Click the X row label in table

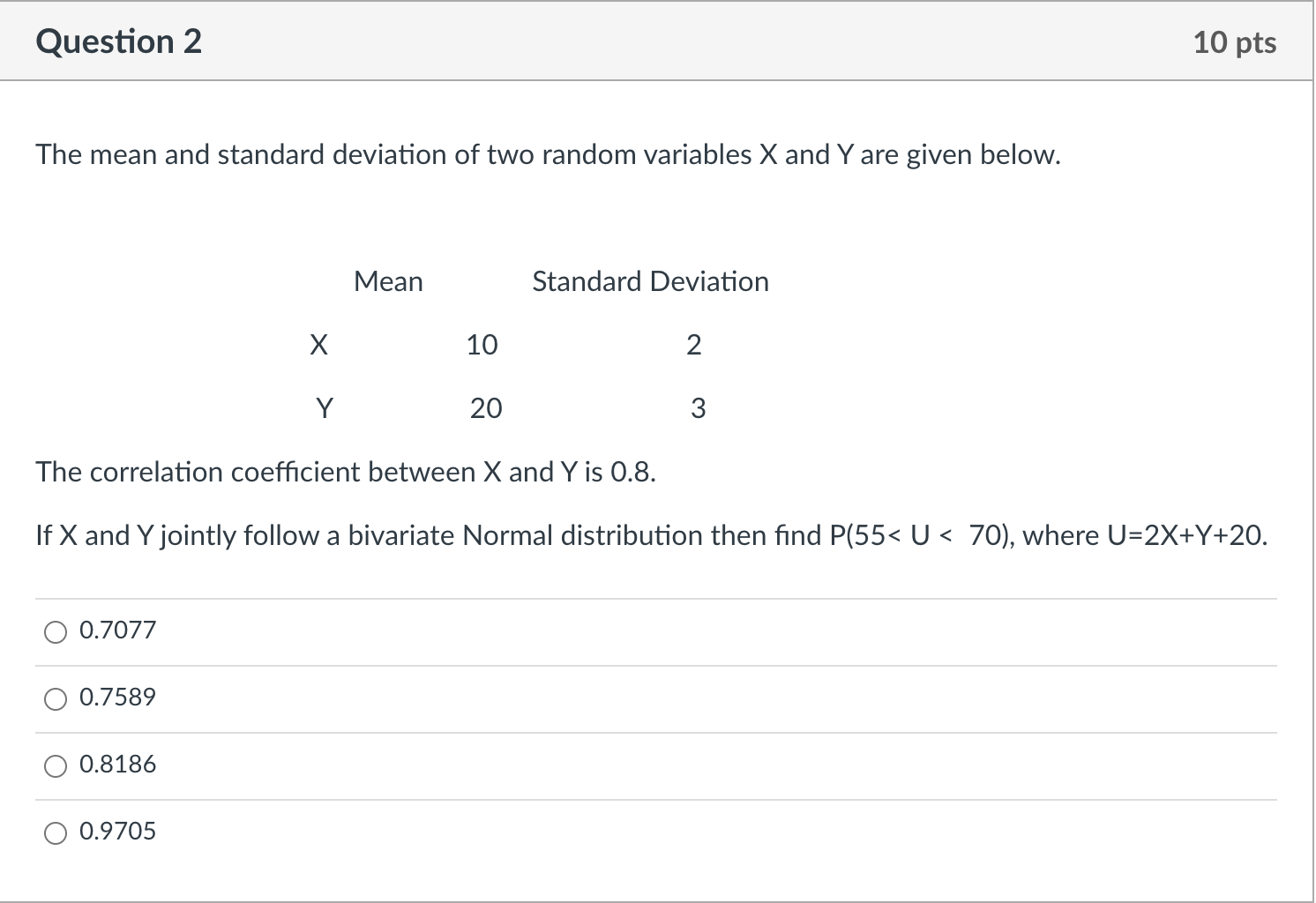(318, 345)
